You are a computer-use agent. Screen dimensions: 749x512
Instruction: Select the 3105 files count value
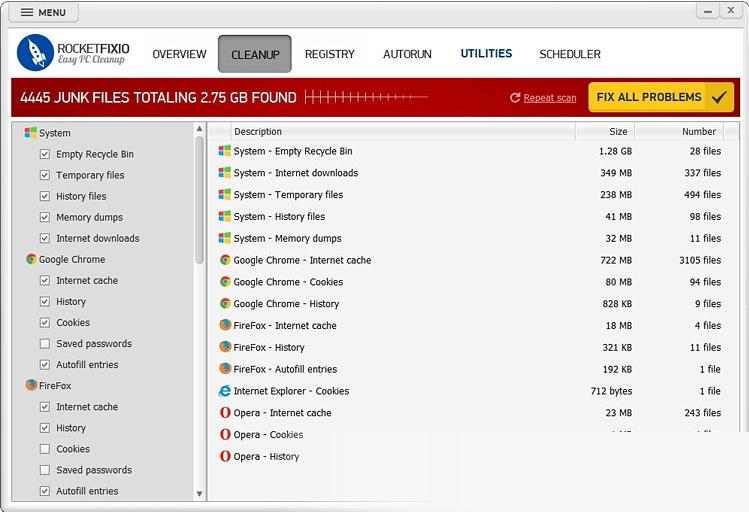click(700, 260)
